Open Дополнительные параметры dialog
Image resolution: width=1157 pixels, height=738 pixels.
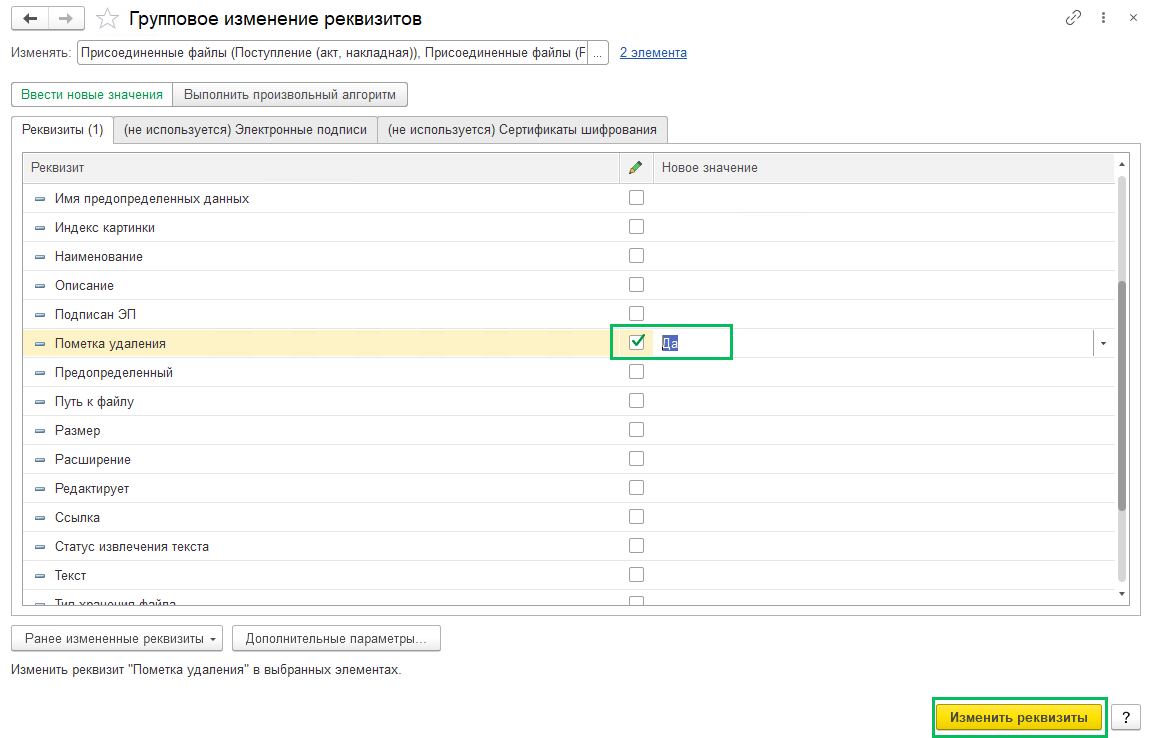click(x=336, y=638)
